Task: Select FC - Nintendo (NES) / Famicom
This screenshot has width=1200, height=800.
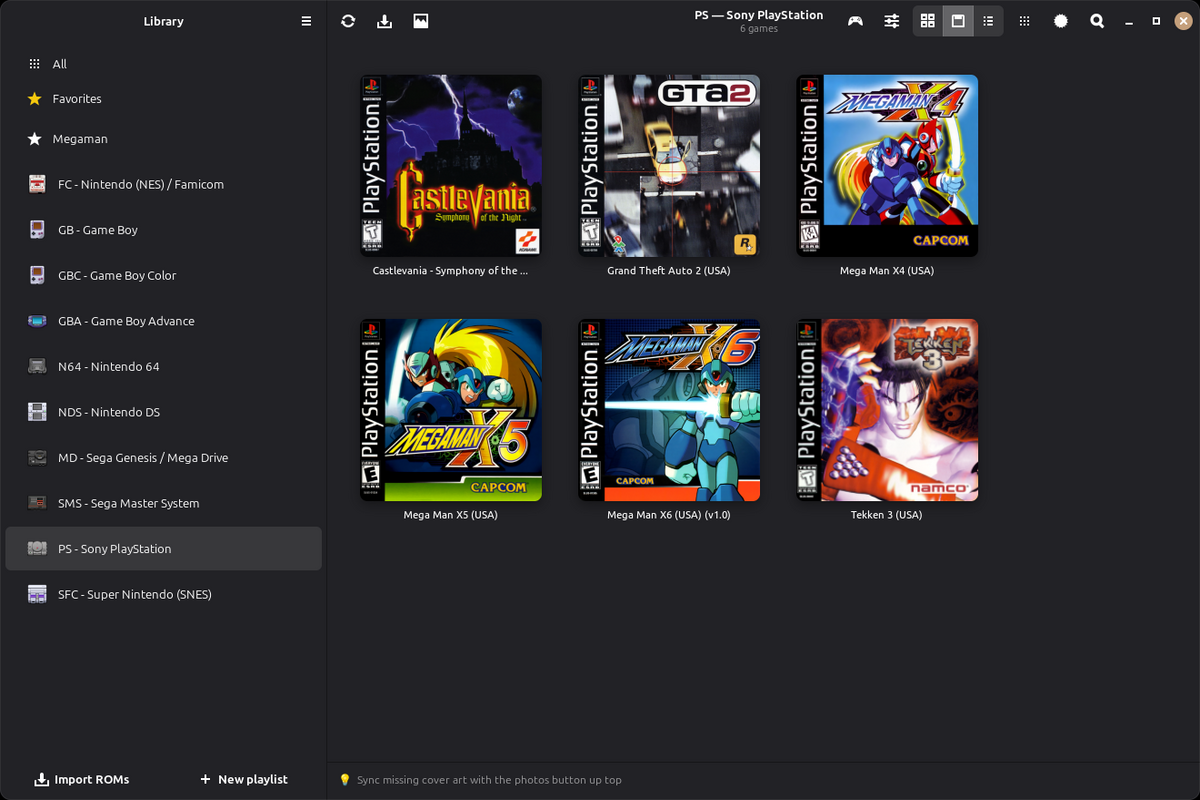Action: tap(164, 184)
